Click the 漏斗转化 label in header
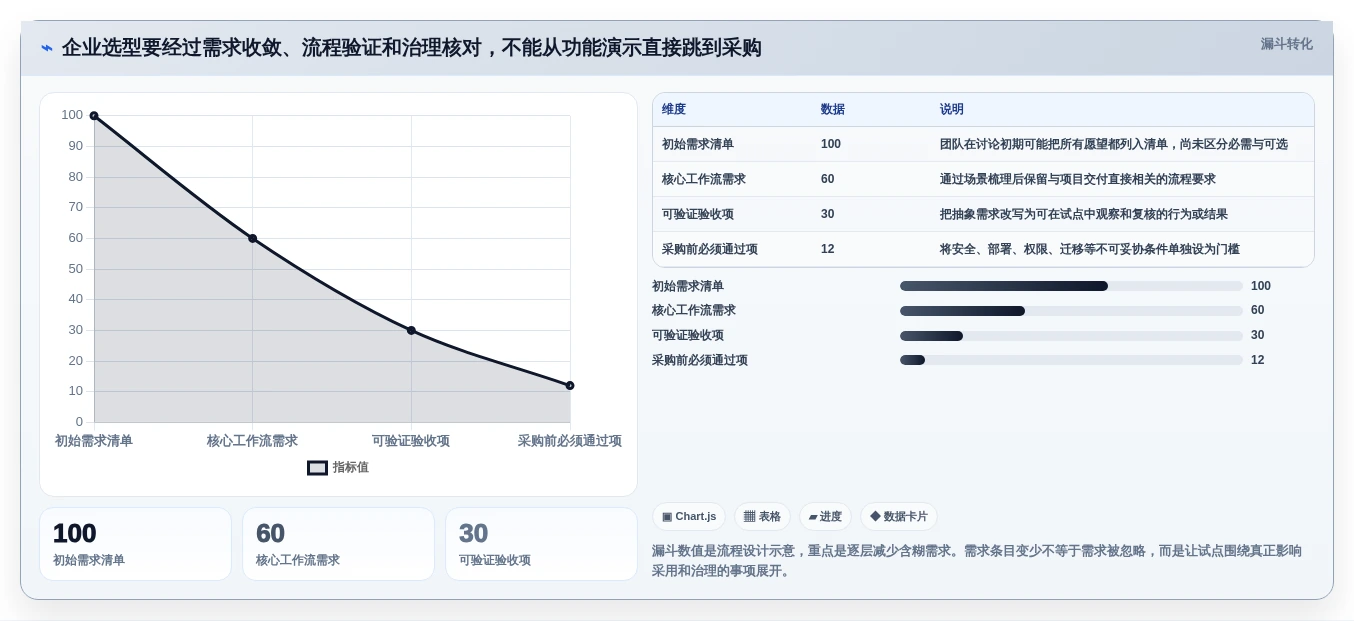 1286,44
